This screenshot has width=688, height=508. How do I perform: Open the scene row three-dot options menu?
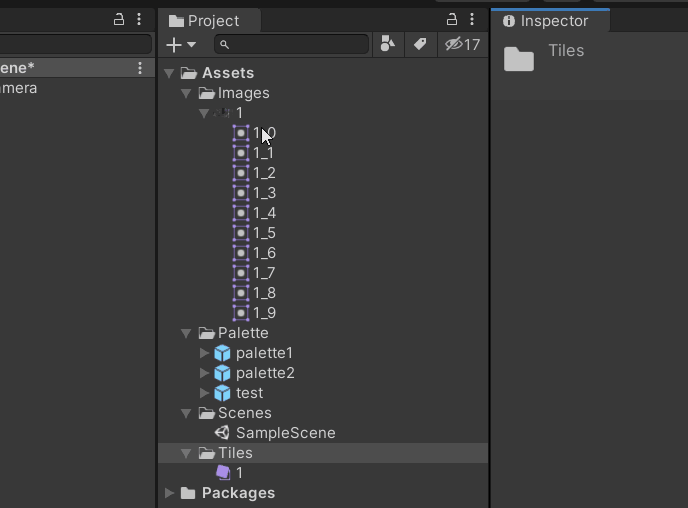tap(140, 68)
